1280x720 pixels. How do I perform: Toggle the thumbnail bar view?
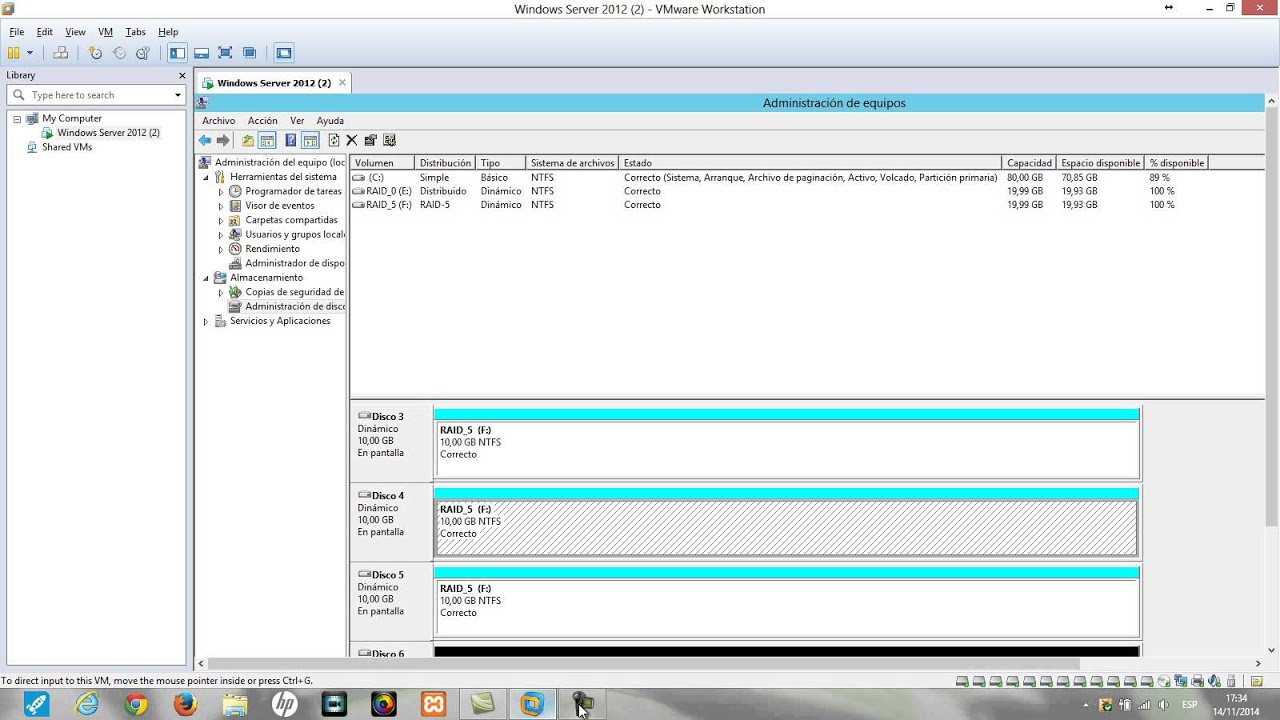click(201, 53)
